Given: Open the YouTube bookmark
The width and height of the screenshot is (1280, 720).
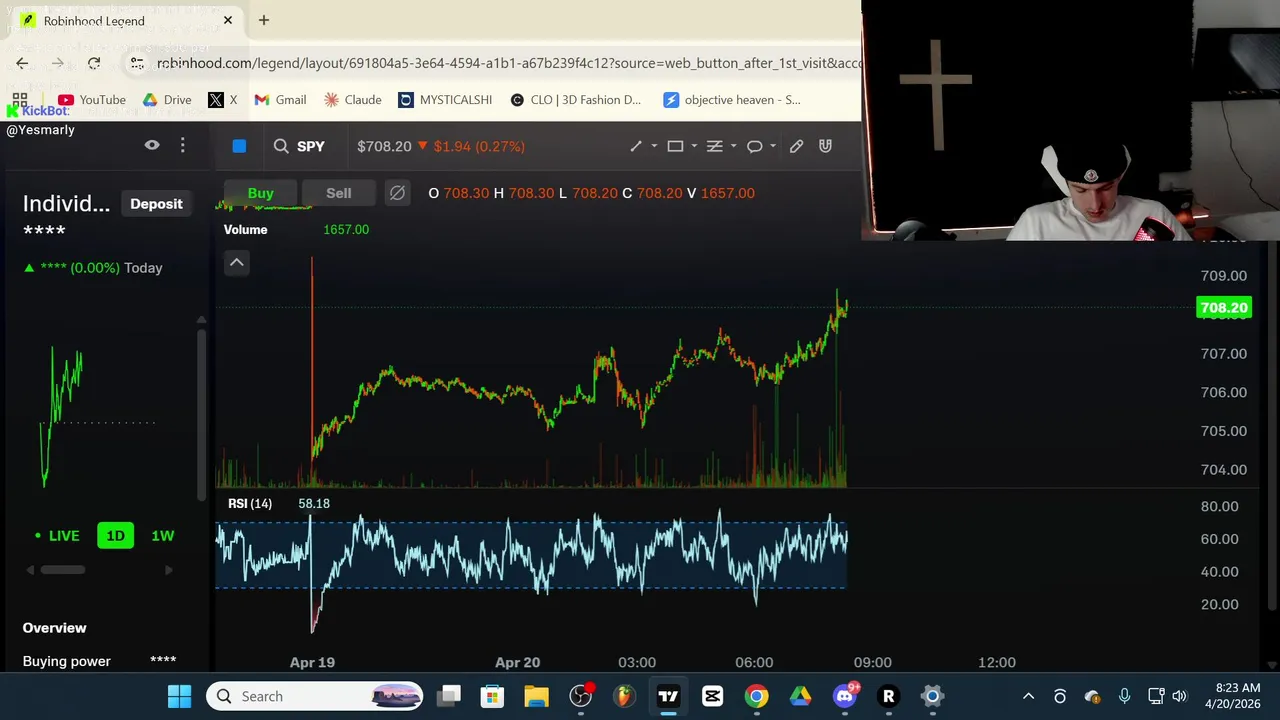Looking at the screenshot, I should [92, 100].
